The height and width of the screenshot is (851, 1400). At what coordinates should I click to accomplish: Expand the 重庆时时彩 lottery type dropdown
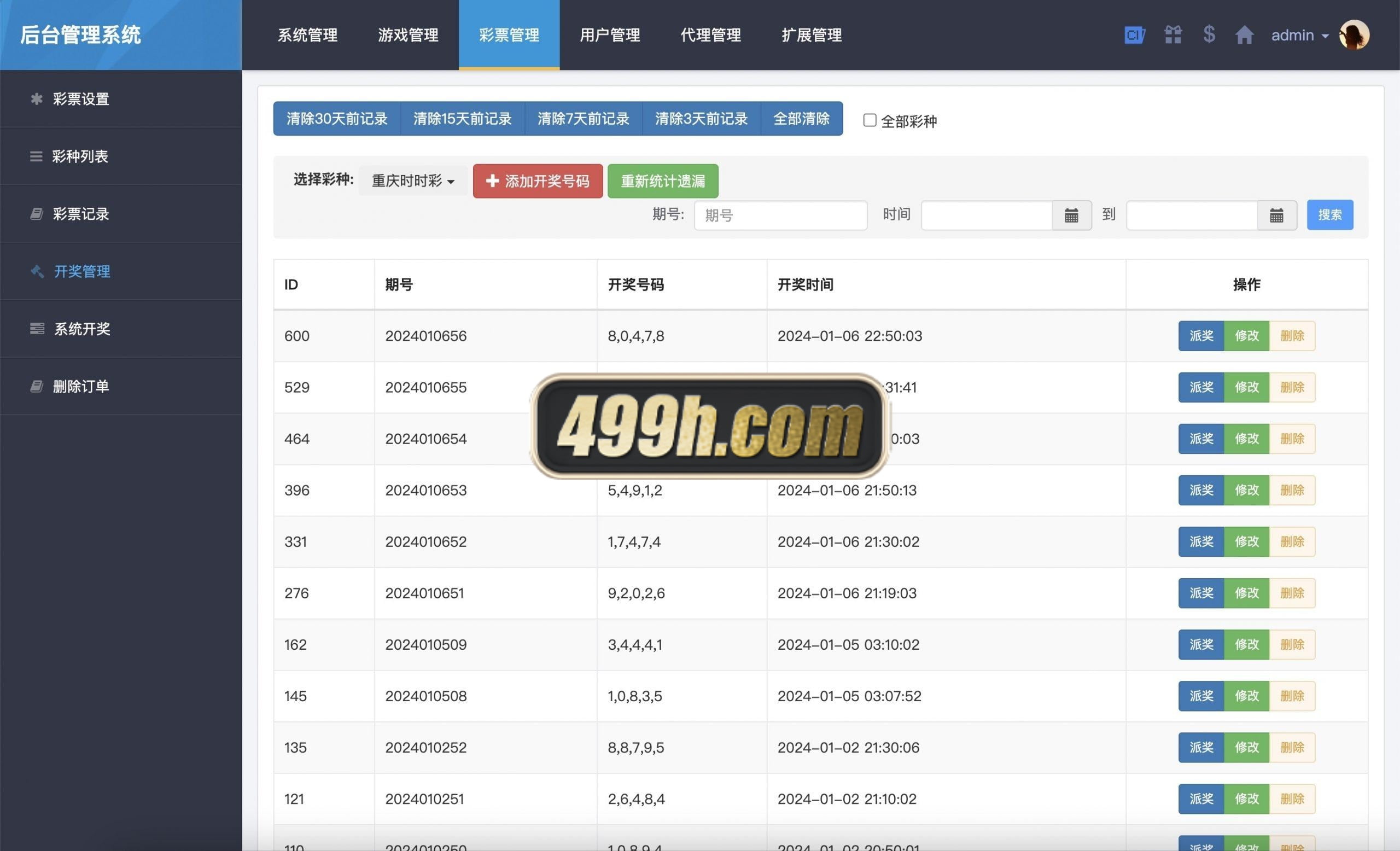coord(413,180)
